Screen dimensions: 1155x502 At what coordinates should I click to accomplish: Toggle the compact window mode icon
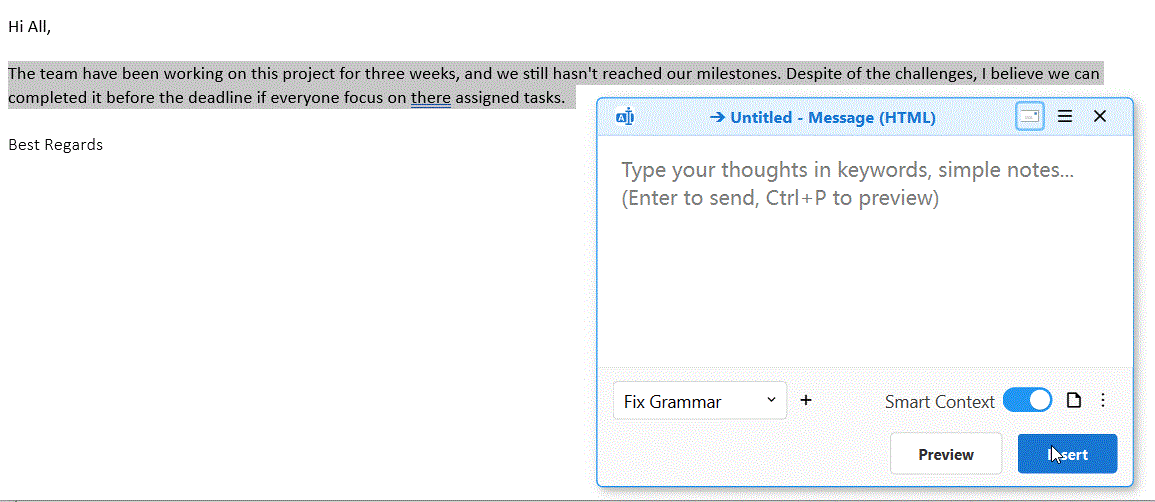pyautogui.click(x=1029, y=116)
